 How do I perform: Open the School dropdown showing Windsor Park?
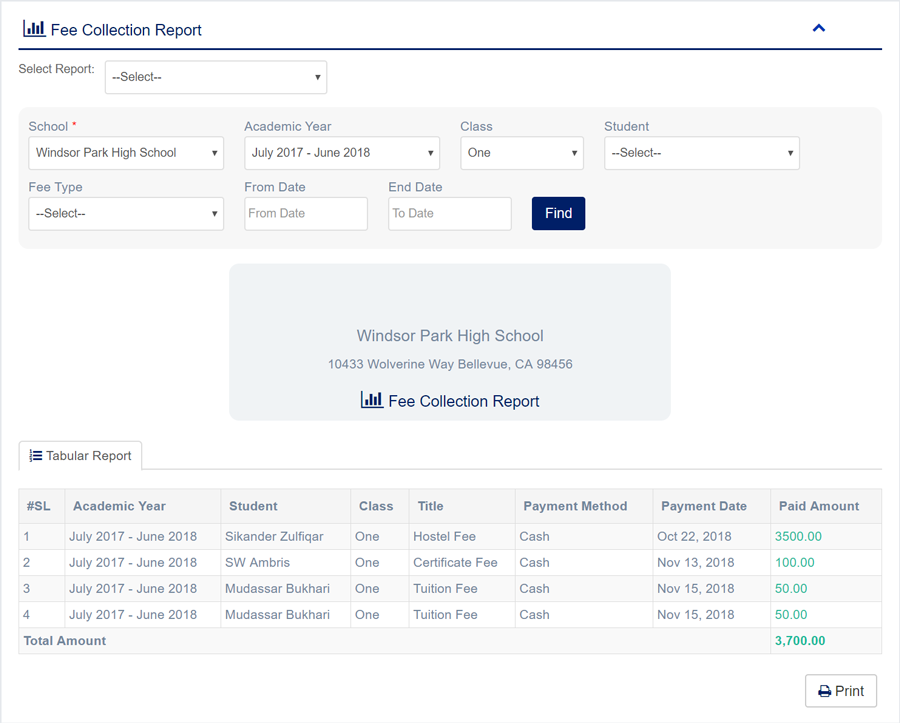[126, 153]
